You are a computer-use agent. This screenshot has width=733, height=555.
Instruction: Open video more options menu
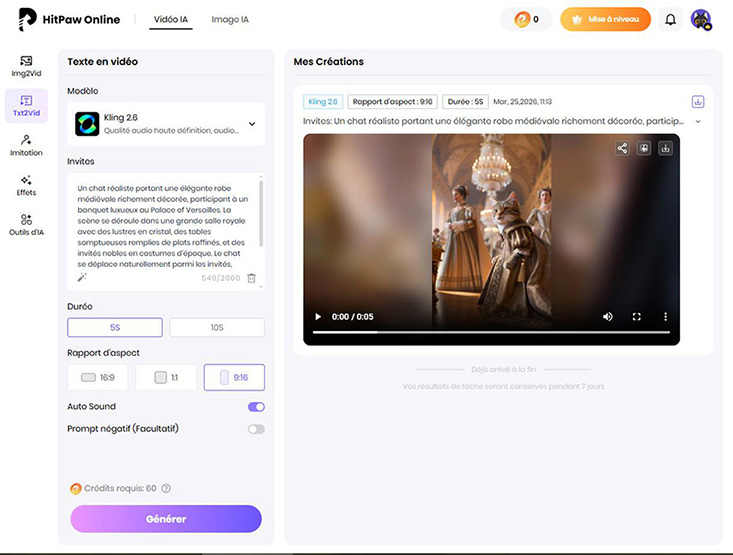pyautogui.click(x=665, y=317)
